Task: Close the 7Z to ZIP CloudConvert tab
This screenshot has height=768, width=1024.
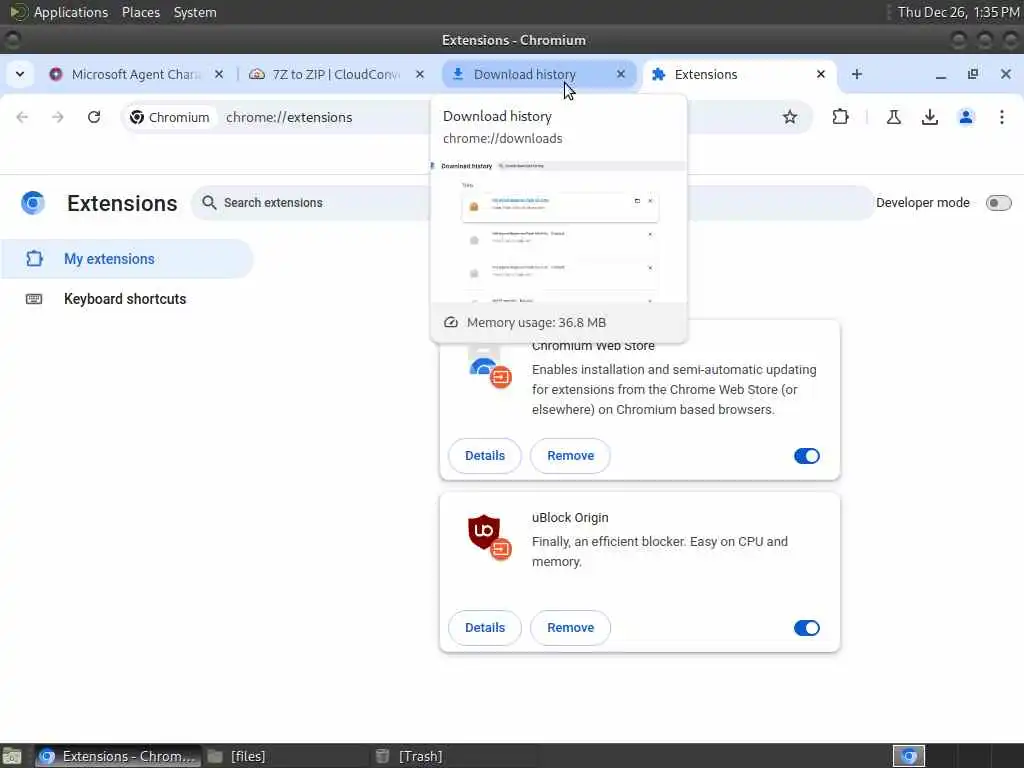Action: click(x=420, y=74)
